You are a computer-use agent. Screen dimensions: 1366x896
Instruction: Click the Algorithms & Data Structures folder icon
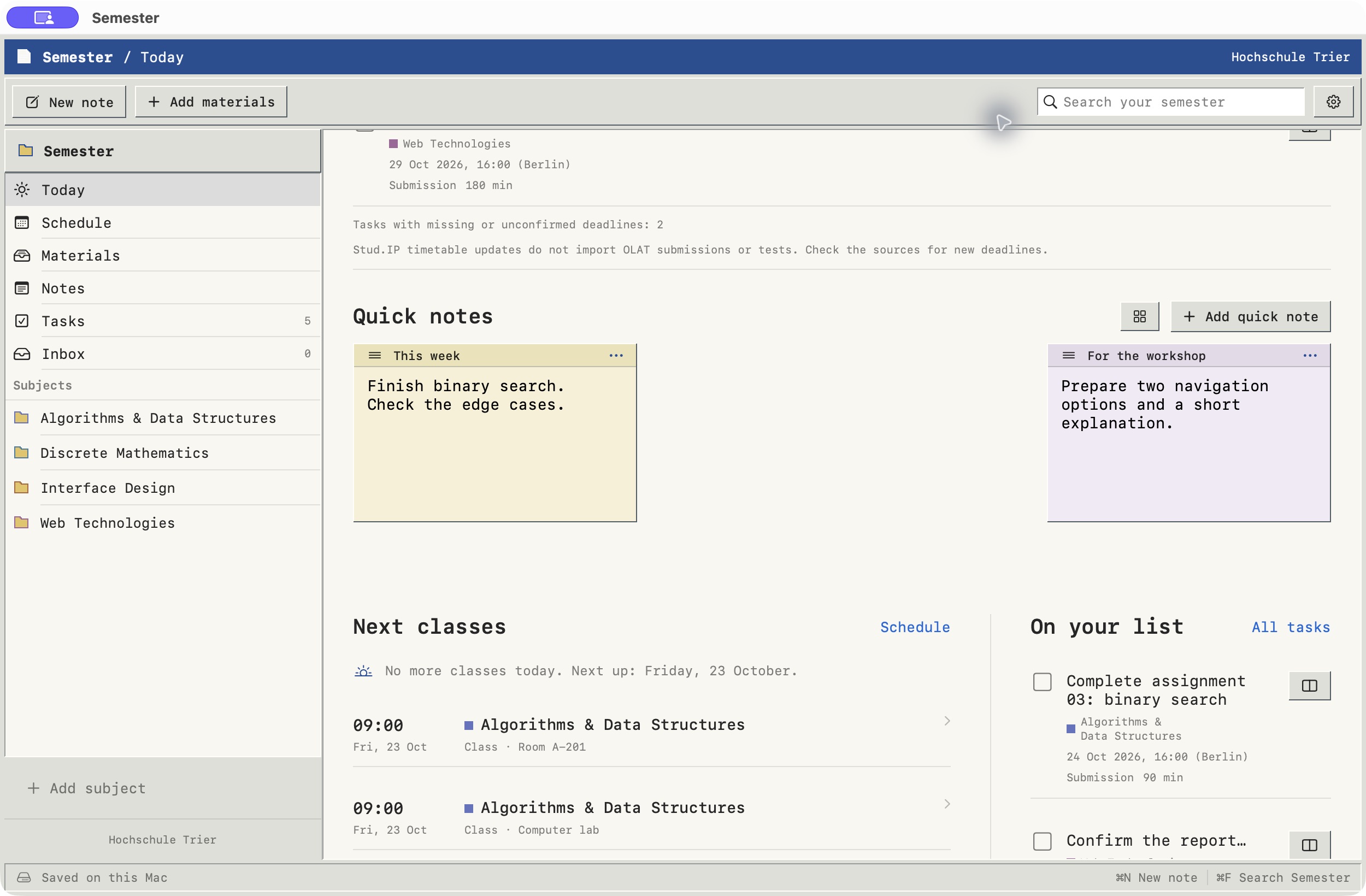(21, 417)
